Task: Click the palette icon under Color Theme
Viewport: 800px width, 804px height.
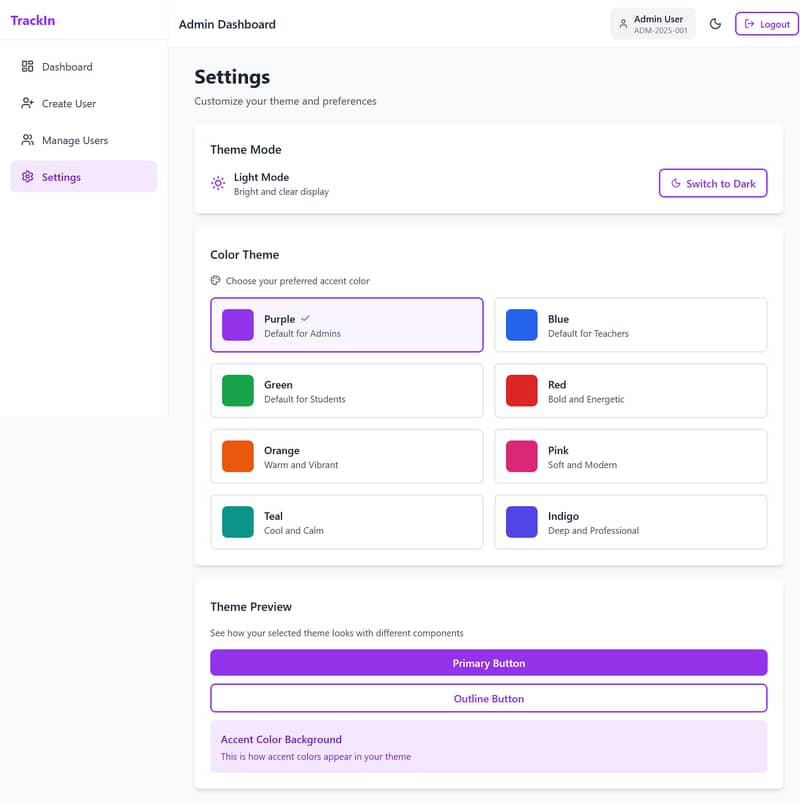Action: [x=215, y=281]
